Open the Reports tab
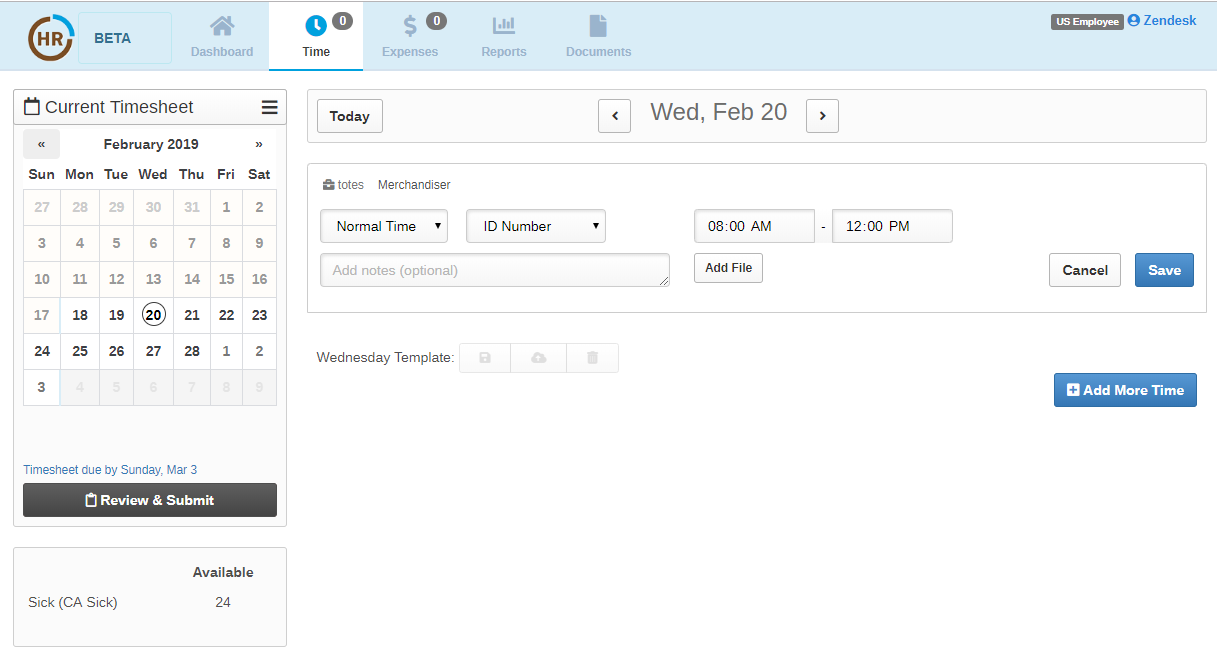1217x658 pixels. point(504,36)
